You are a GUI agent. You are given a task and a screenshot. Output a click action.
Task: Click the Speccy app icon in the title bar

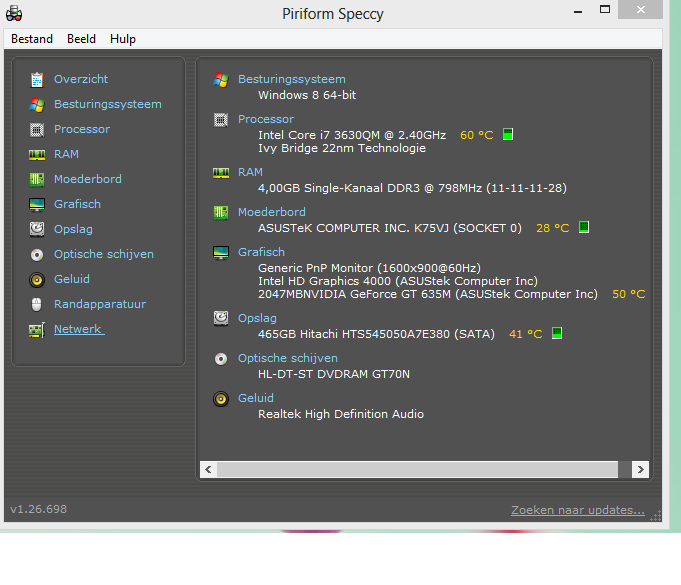14,13
